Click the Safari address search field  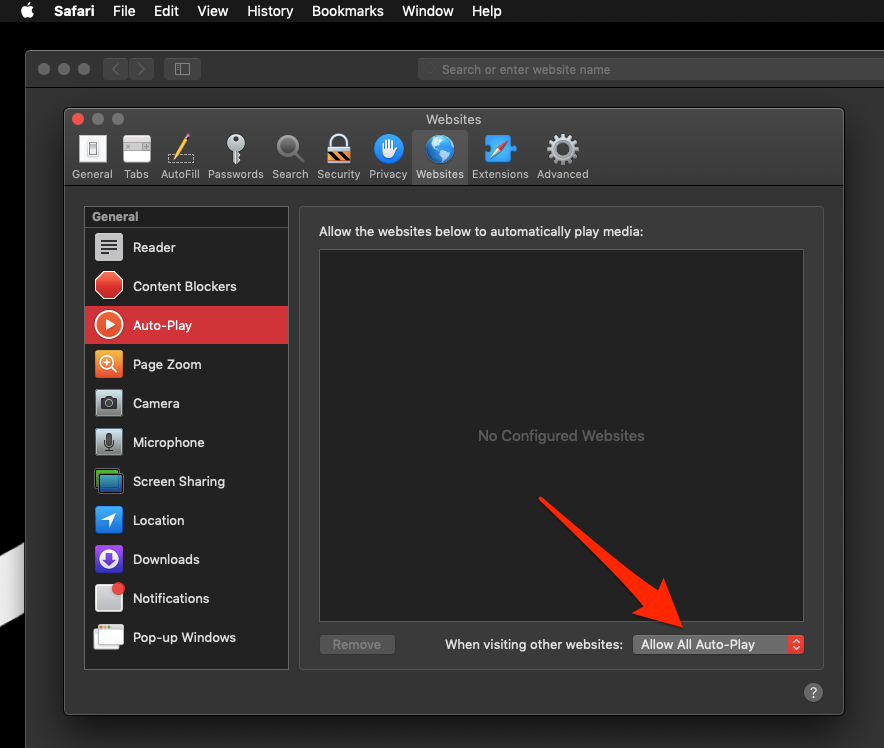coord(651,69)
